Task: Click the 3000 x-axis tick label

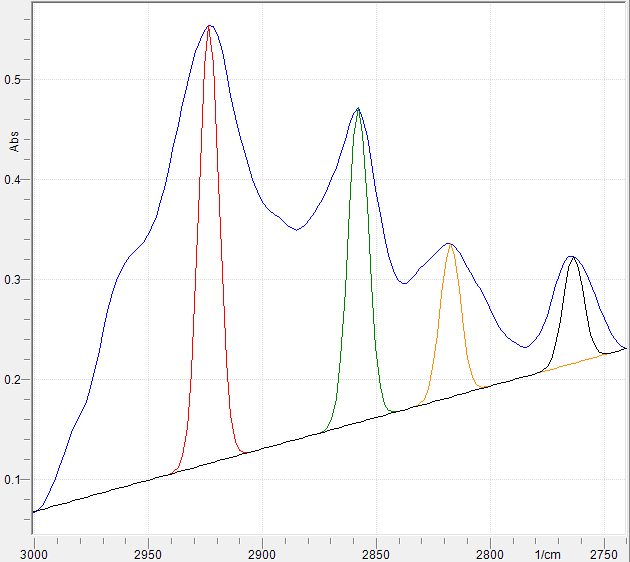Action: [34, 553]
